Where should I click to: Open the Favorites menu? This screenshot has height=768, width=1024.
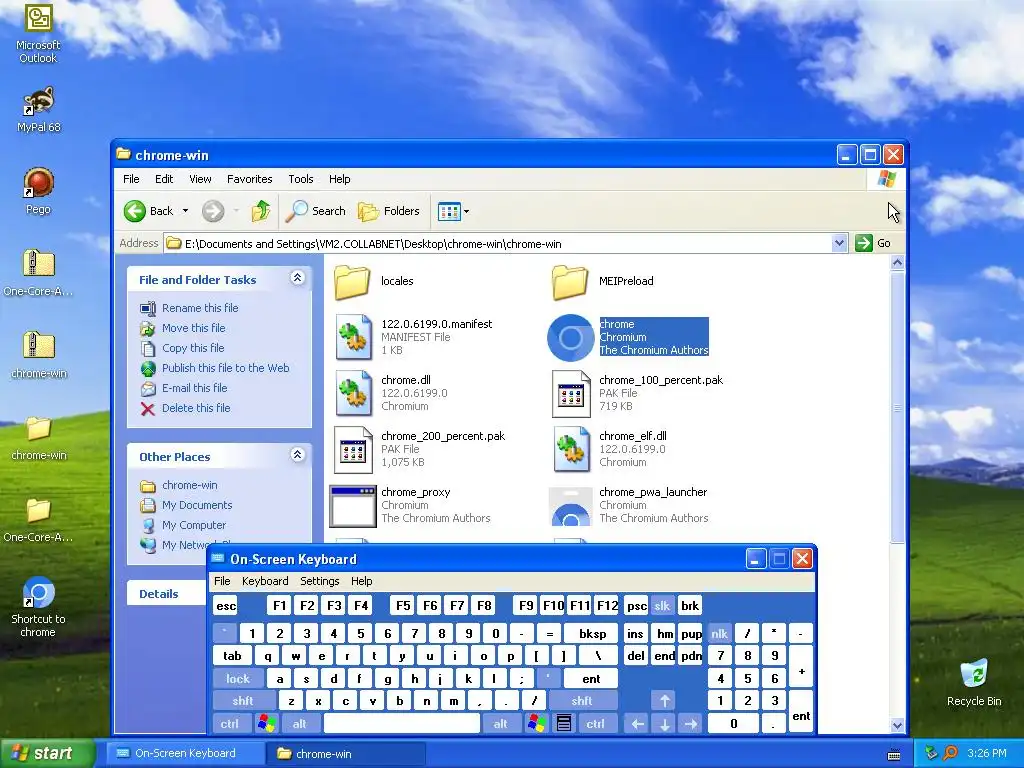click(249, 179)
